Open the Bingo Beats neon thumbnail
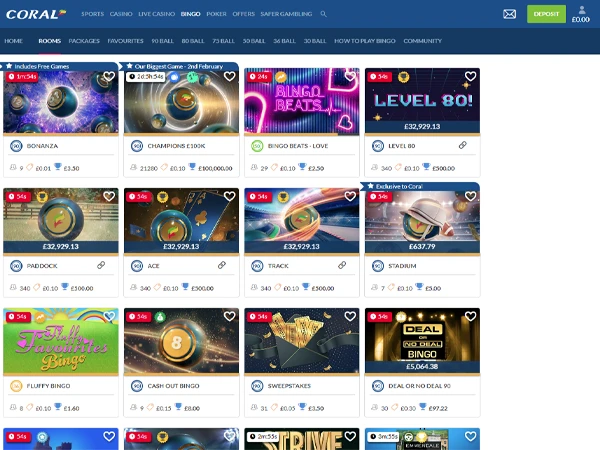This screenshot has height=450, width=600. pos(302,101)
